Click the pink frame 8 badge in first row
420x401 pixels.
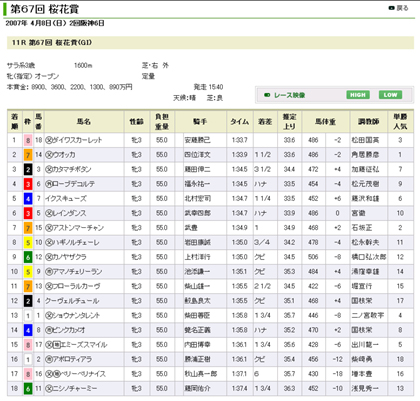[28, 140]
